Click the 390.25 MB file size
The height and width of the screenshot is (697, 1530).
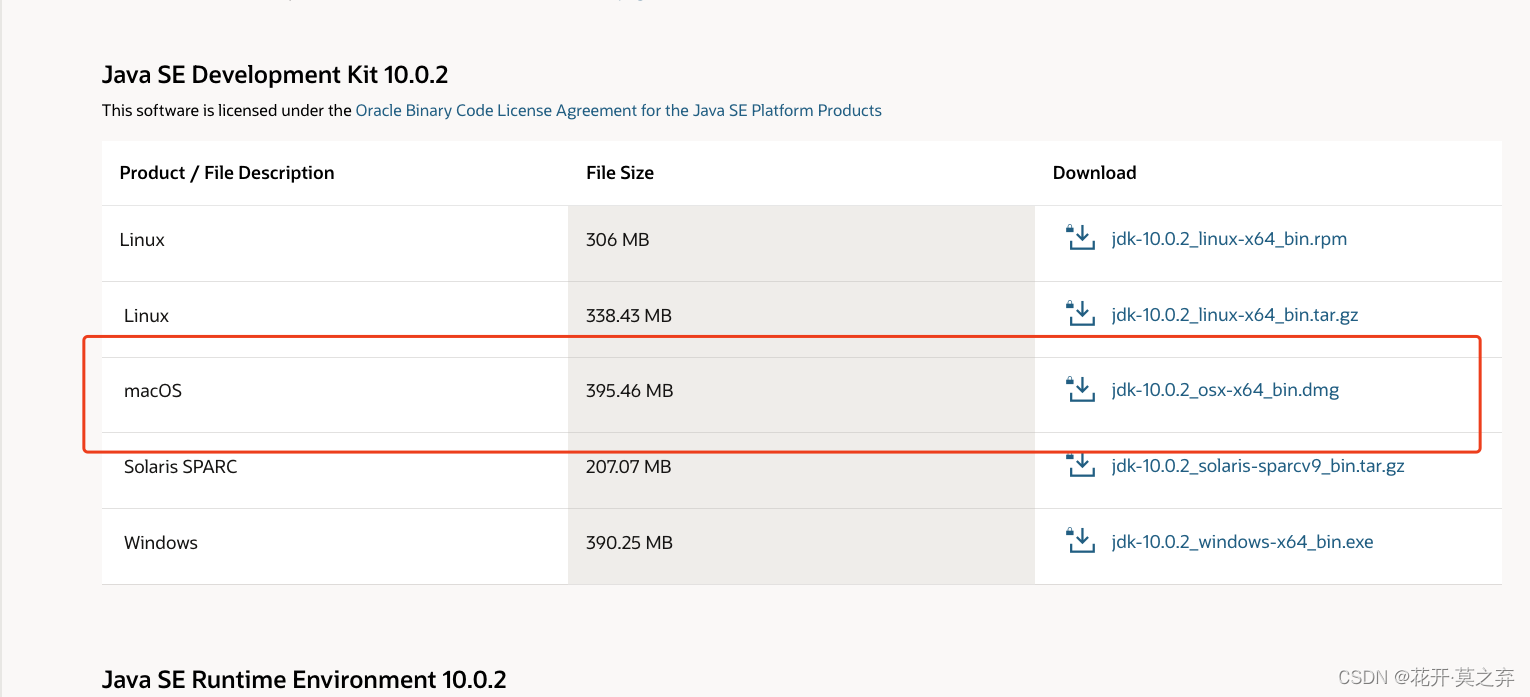point(629,542)
